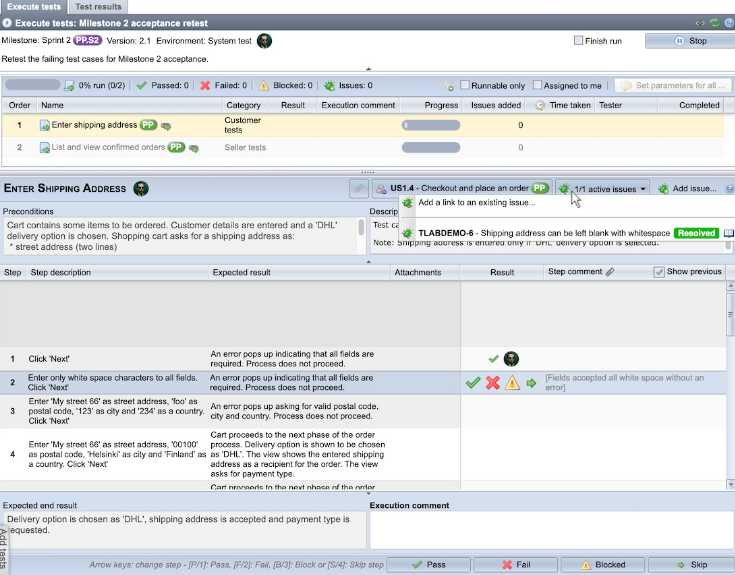Stop the test run
Screen dimensions: 735x575
pyautogui.click(x=690, y=41)
